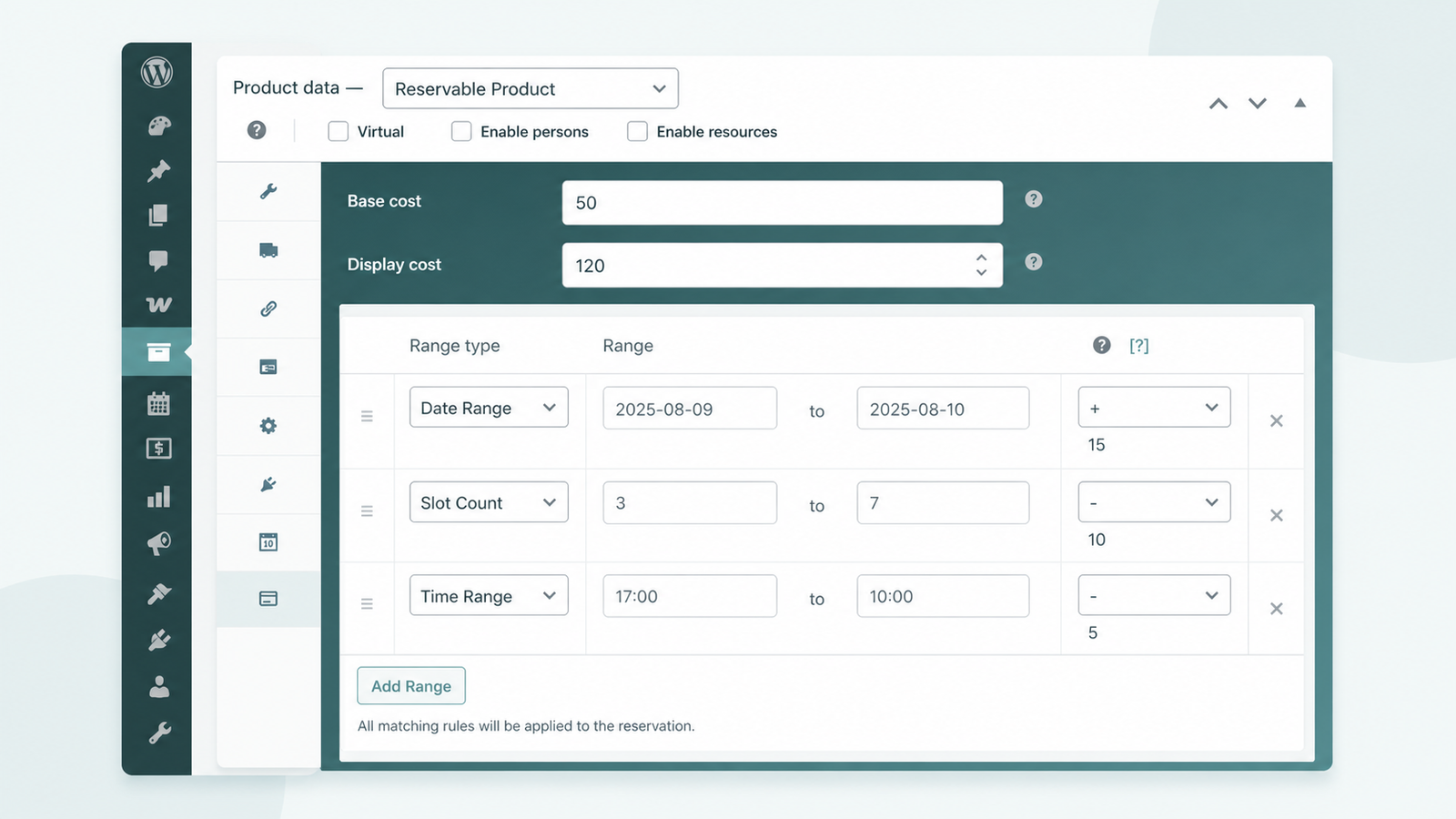The width and height of the screenshot is (1456, 819).
Task: Open Marketing megaphone icon
Action: (x=158, y=544)
